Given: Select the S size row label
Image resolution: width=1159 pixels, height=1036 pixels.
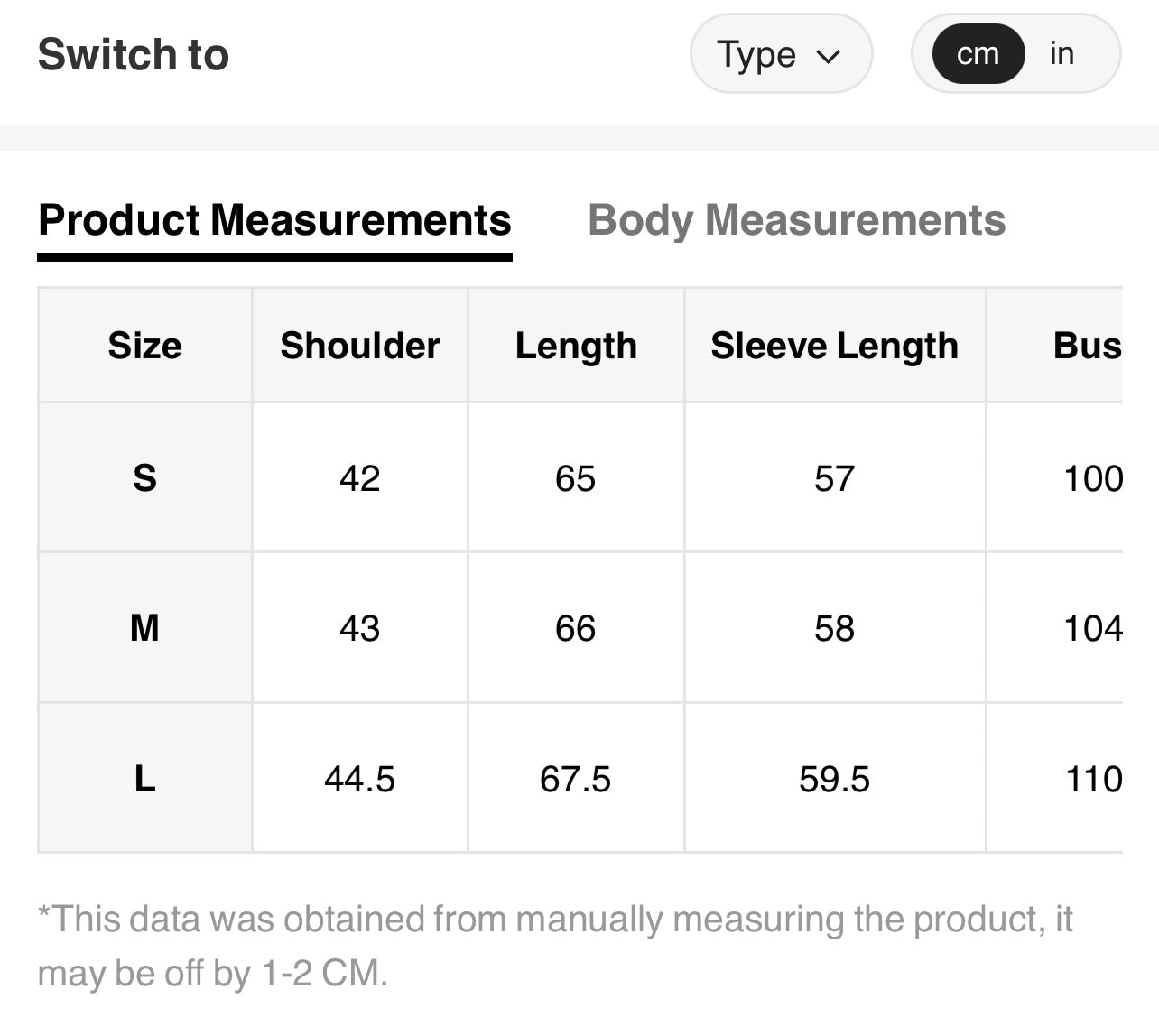Looking at the screenshot, I should pyautogui.click(x=144, y=477).
